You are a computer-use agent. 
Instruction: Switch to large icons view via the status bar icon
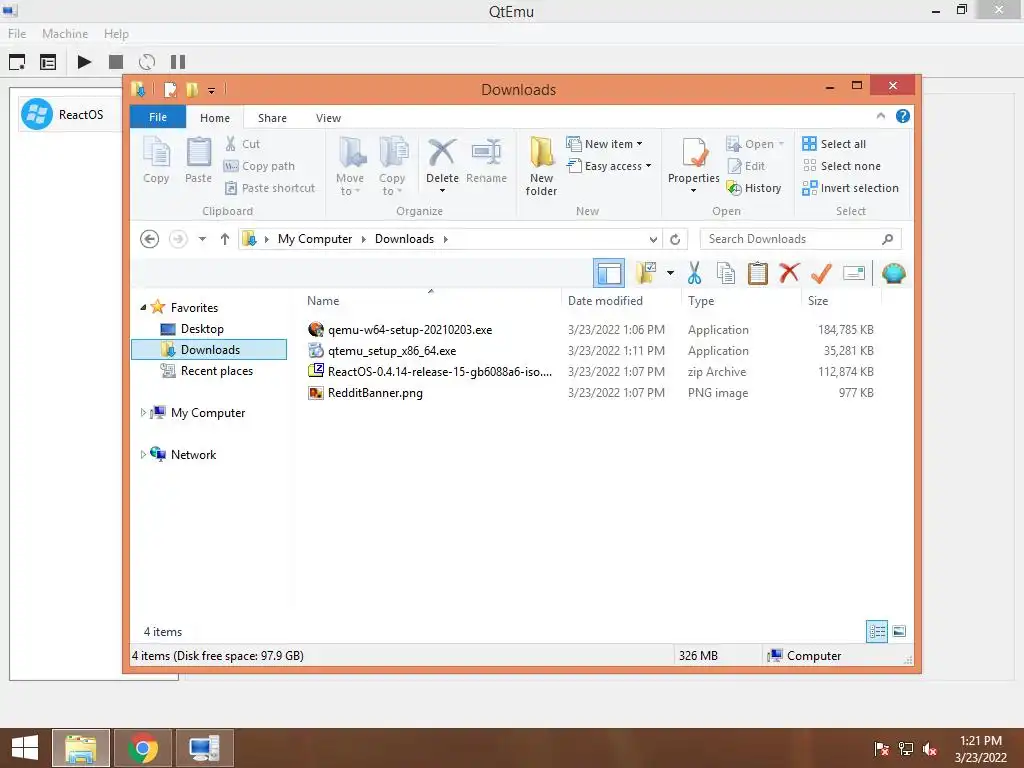899,632
